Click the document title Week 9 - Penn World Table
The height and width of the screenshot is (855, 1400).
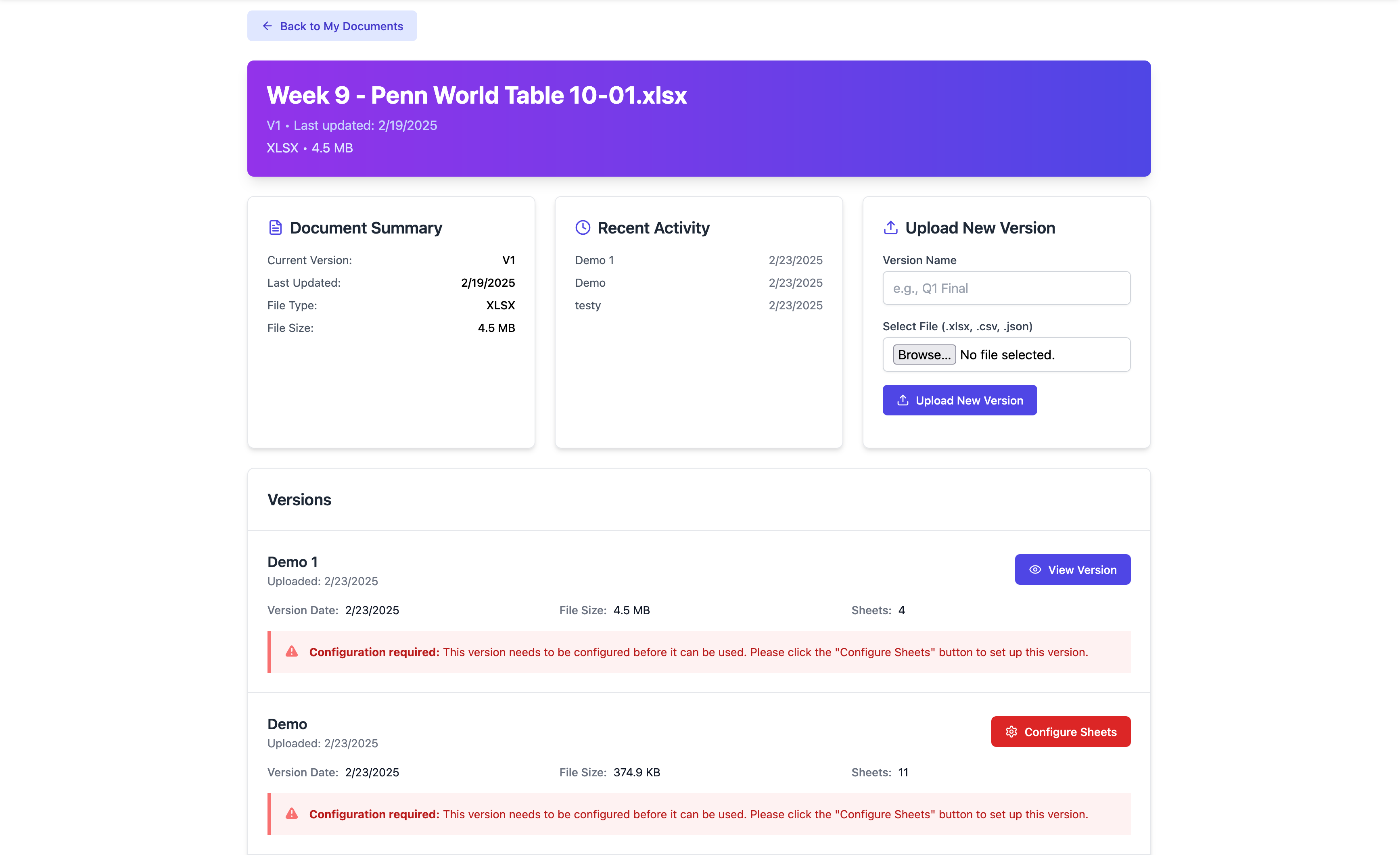click(x=477, y=96)
